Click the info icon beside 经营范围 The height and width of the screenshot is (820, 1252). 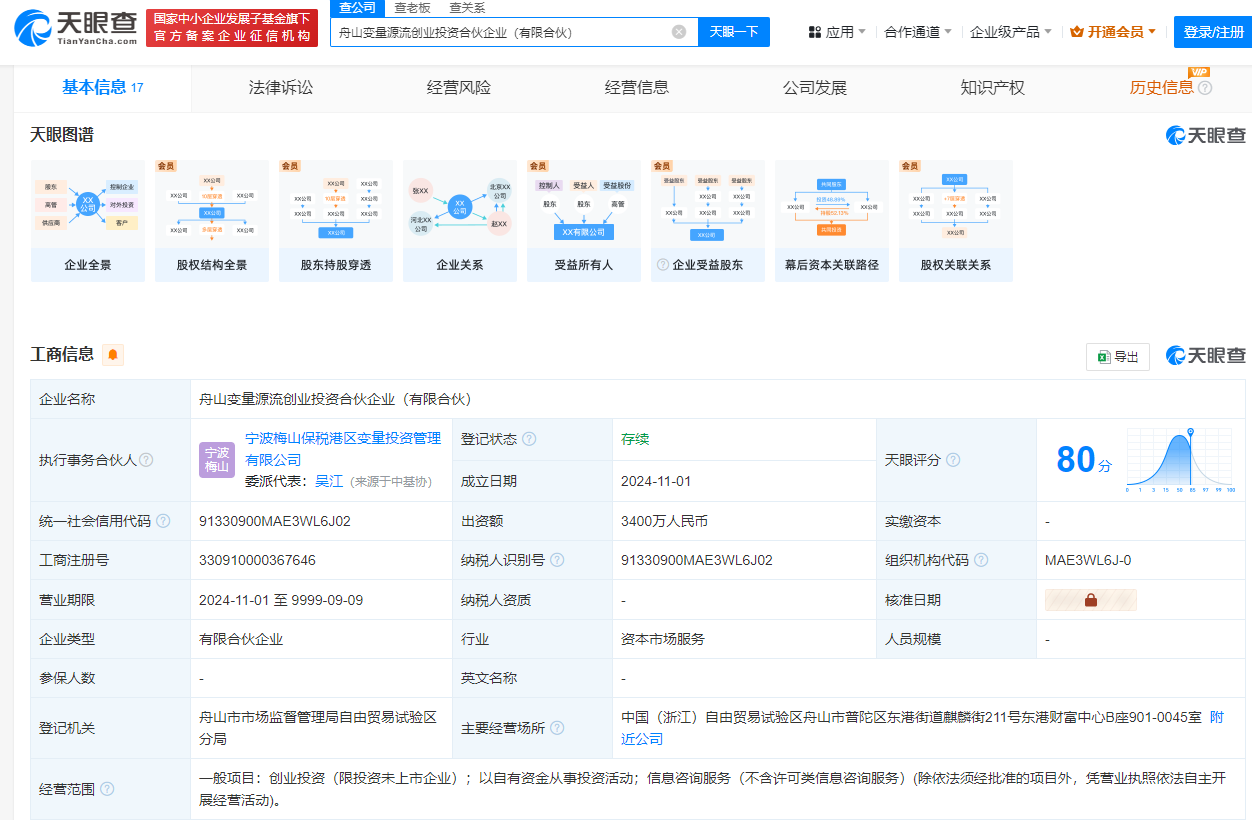(x=107, y=789)
